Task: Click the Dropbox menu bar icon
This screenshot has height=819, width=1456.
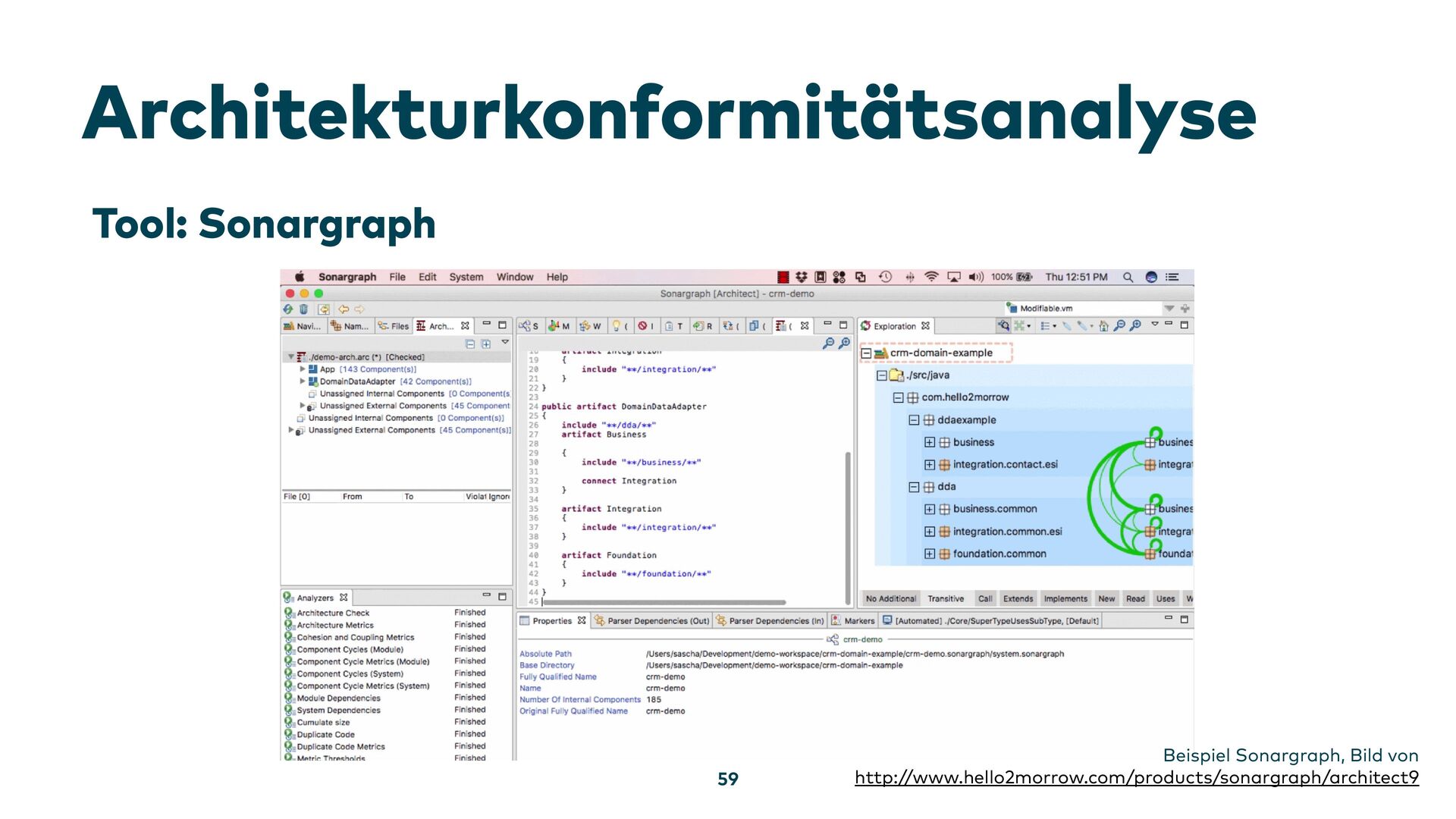Action: point(801,278)
